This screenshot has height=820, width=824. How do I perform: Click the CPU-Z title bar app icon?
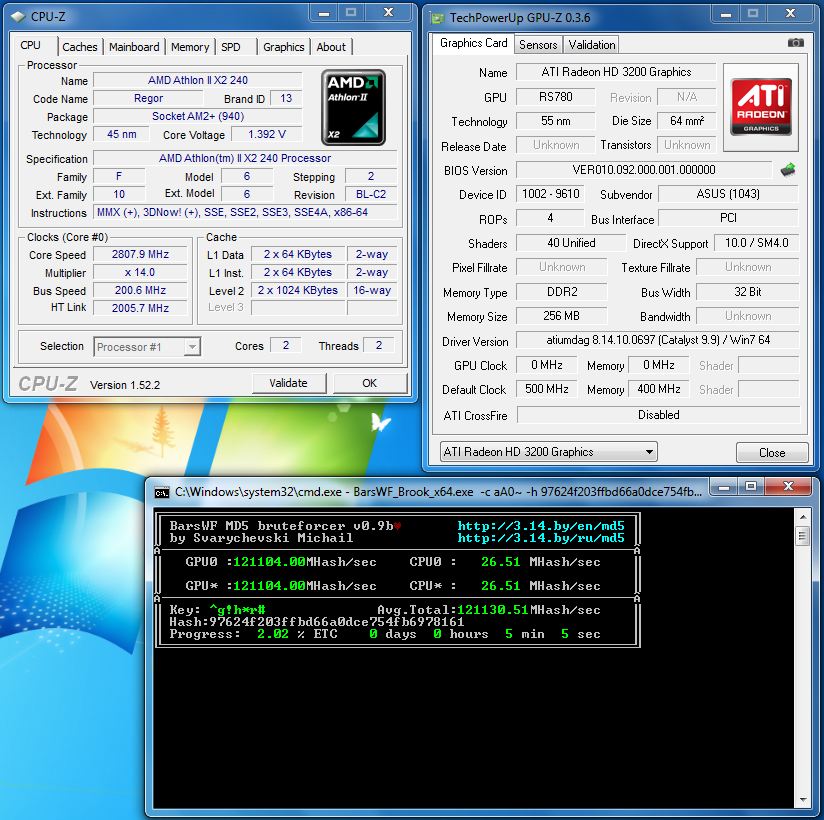[18, 17]
